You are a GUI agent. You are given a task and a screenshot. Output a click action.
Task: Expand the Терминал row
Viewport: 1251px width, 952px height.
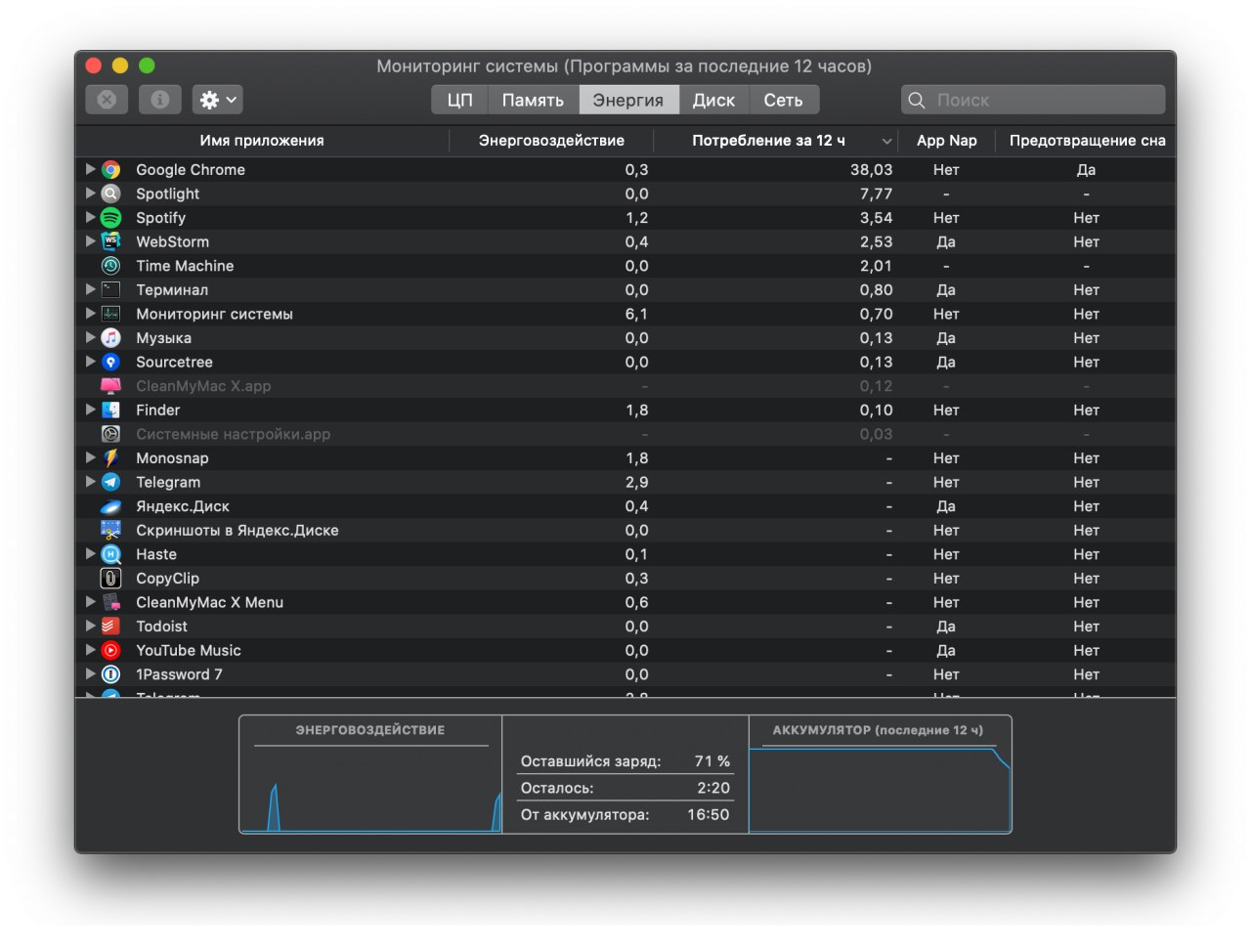point(91,289)
